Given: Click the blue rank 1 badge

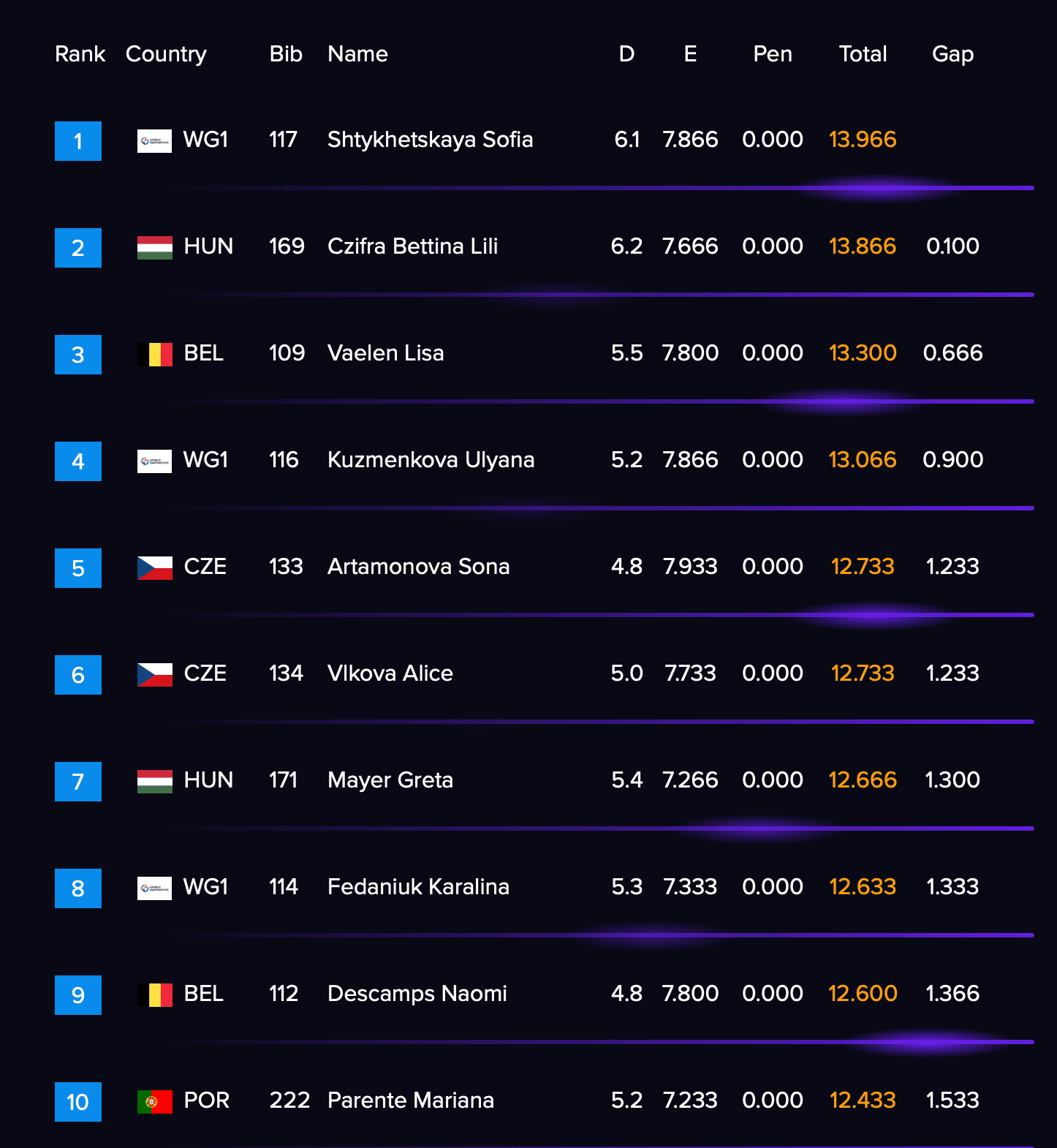Looking at the screenshot, I should (x=78, y=141).
